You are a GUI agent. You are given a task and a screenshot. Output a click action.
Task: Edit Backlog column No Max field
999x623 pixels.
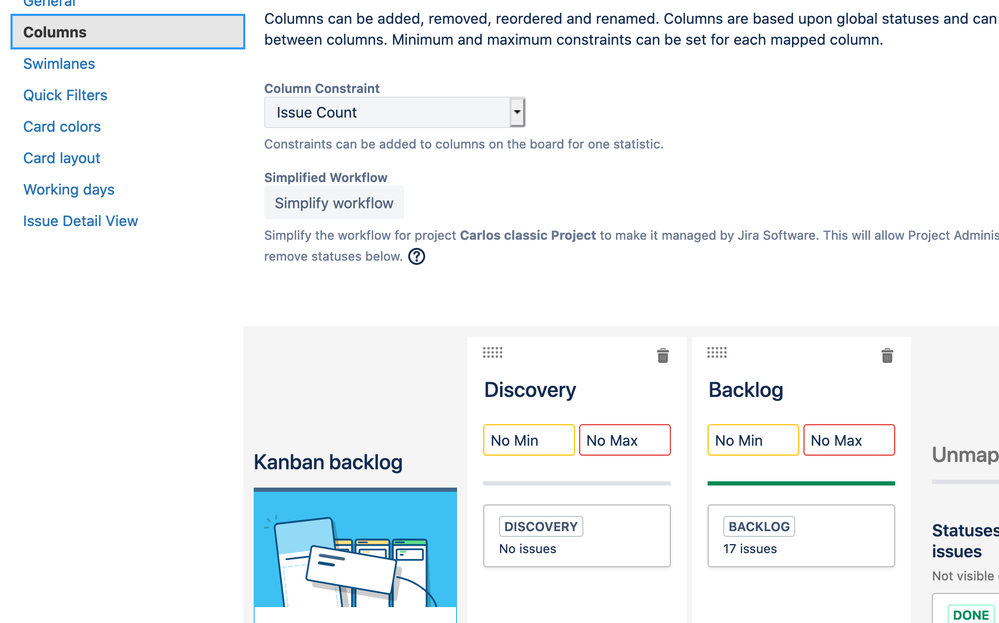(849, 440)
